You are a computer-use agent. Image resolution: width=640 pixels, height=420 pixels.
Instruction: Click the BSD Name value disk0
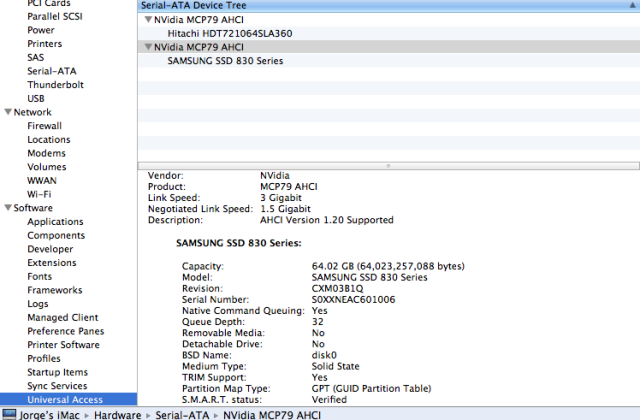[324, 355]
